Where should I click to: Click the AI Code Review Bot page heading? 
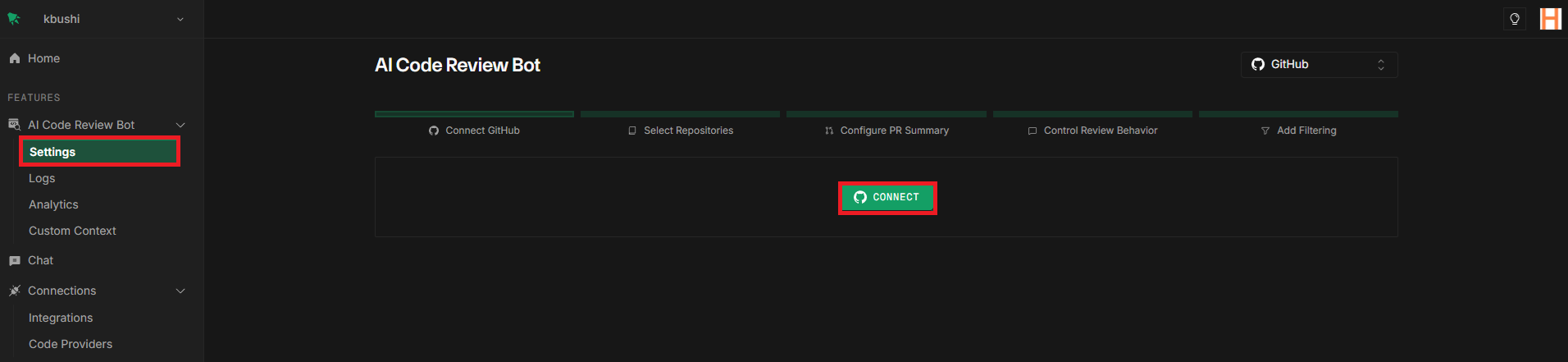click(458, 66)
